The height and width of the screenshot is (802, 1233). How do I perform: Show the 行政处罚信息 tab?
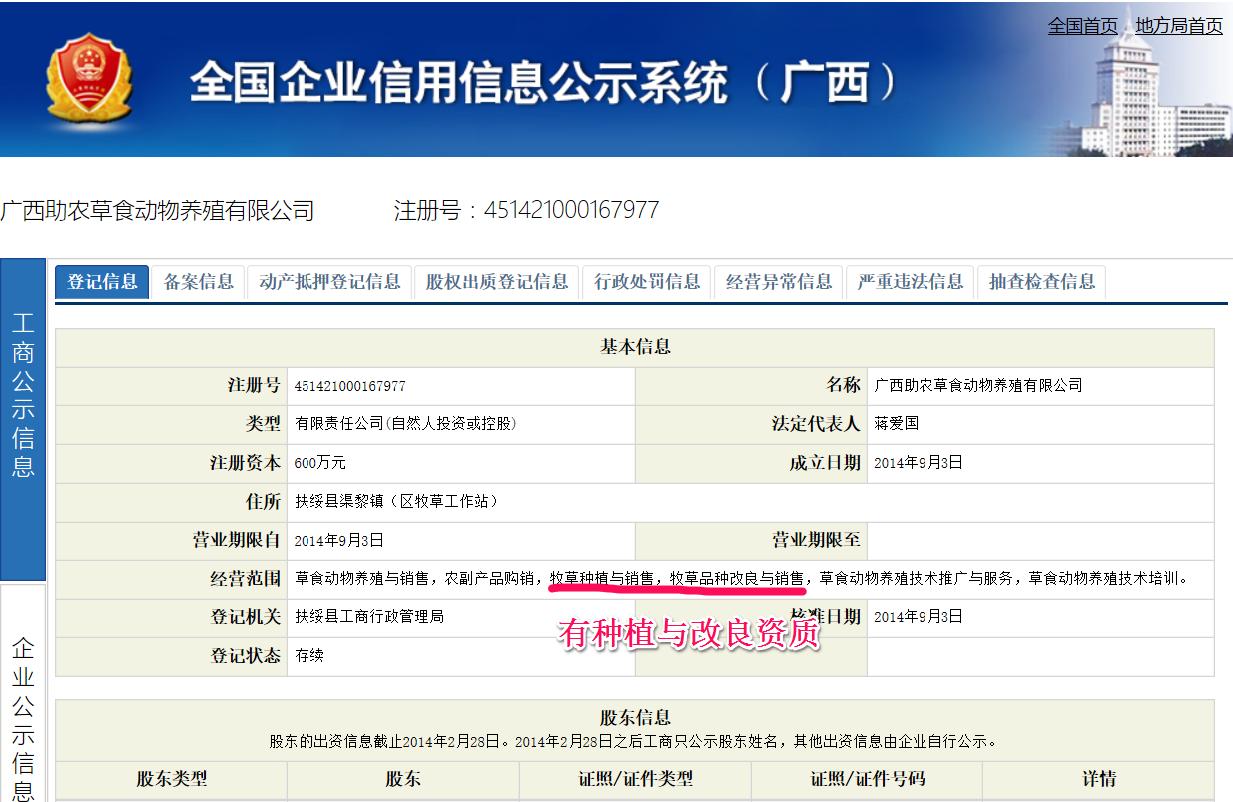click(647, 282)
